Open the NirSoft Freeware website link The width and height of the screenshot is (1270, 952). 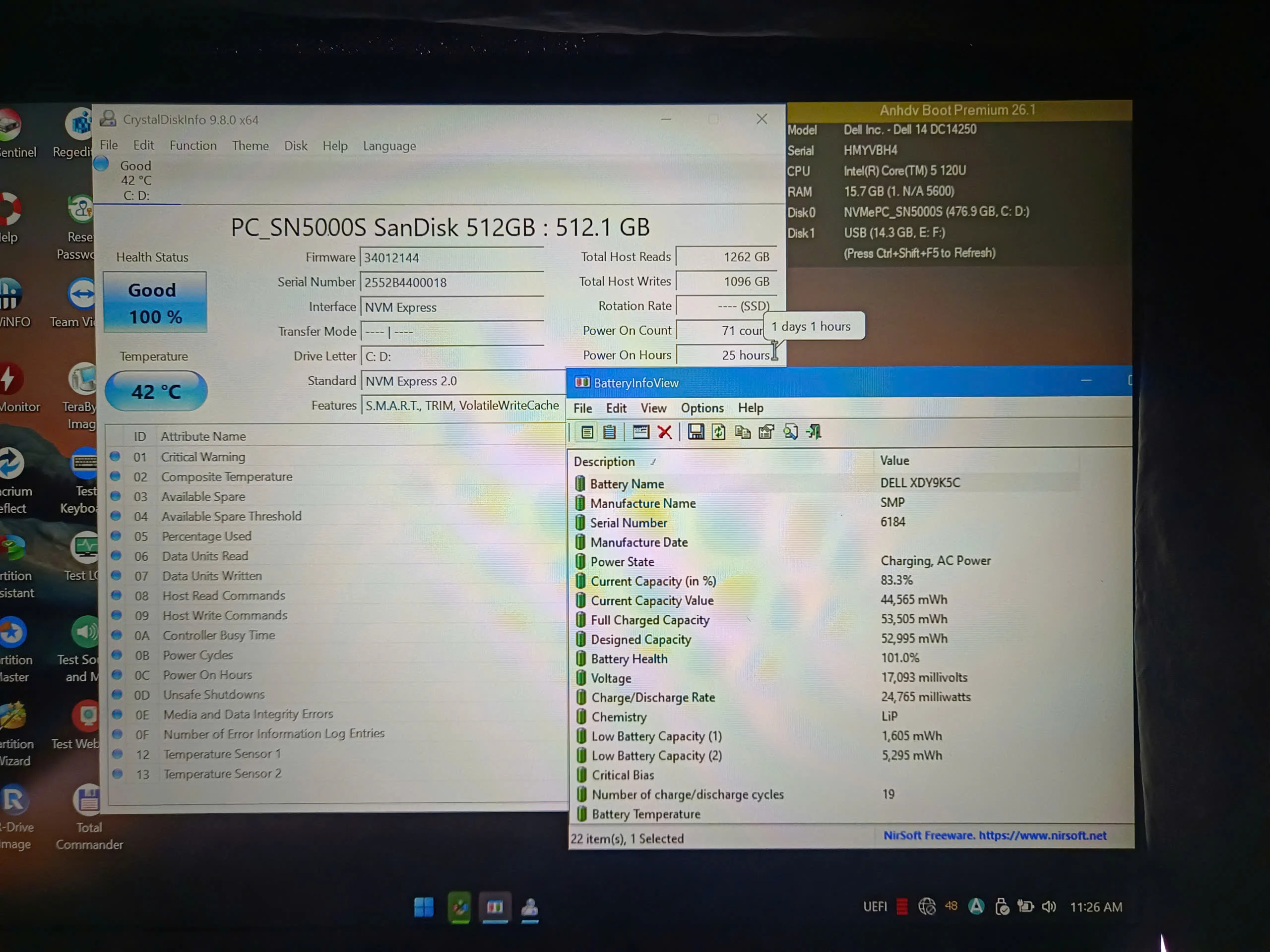[x=994, y=835]
